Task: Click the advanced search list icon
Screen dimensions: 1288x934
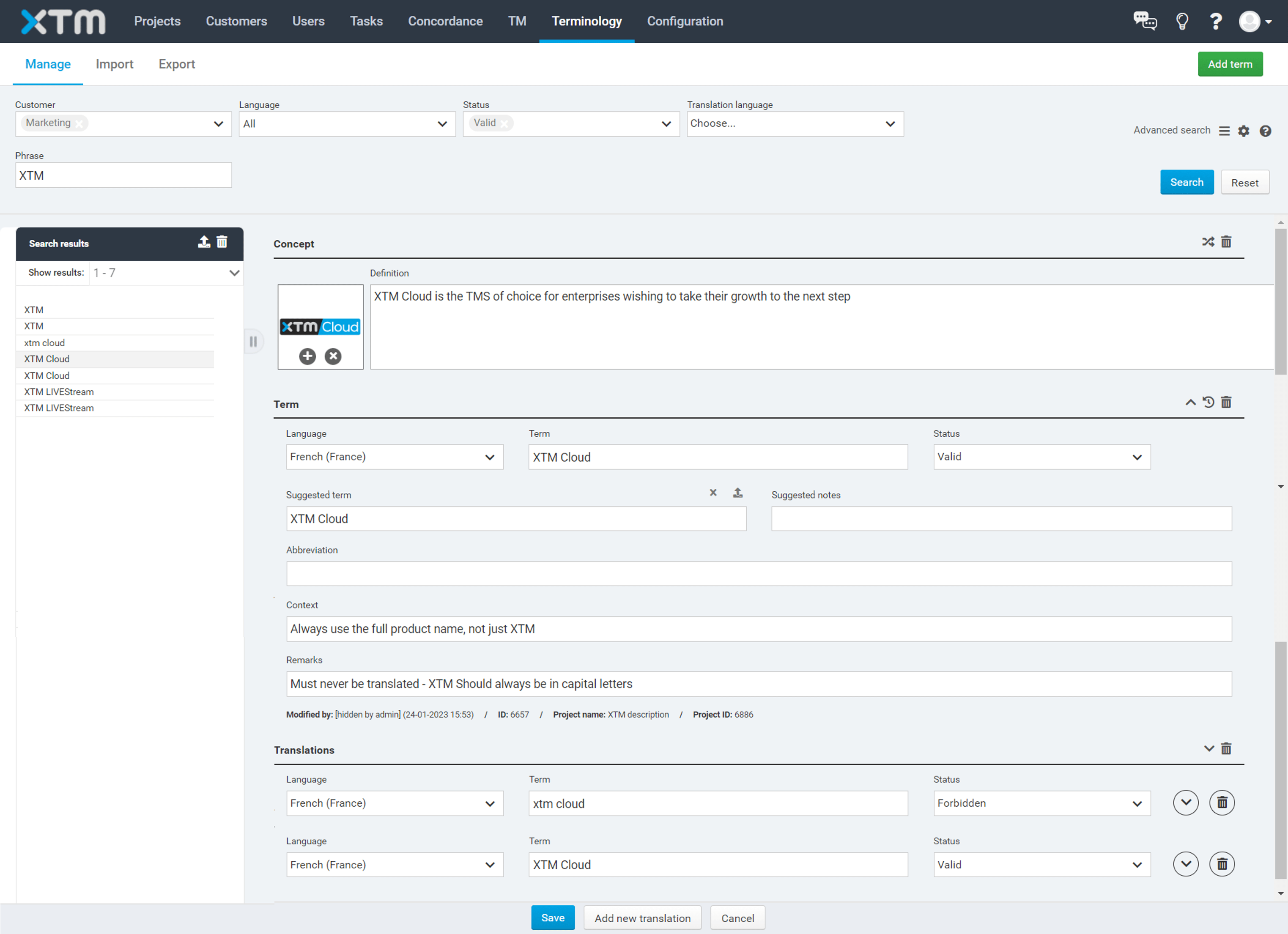Action: (x=1225, y=131)
